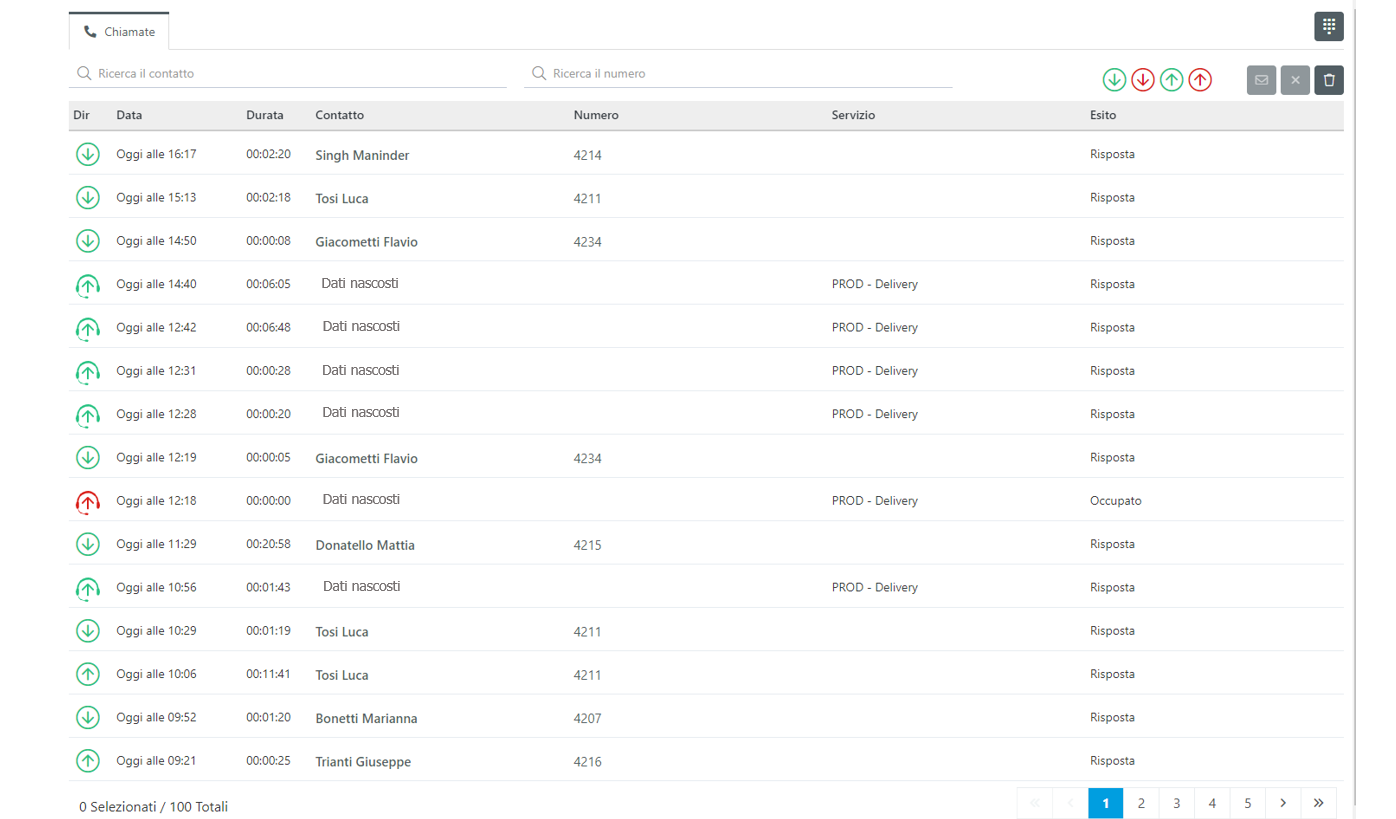The width and height of the screenshot is (1396, 819).
Task: Select the Chiamate tab
Action: (119, 32)
